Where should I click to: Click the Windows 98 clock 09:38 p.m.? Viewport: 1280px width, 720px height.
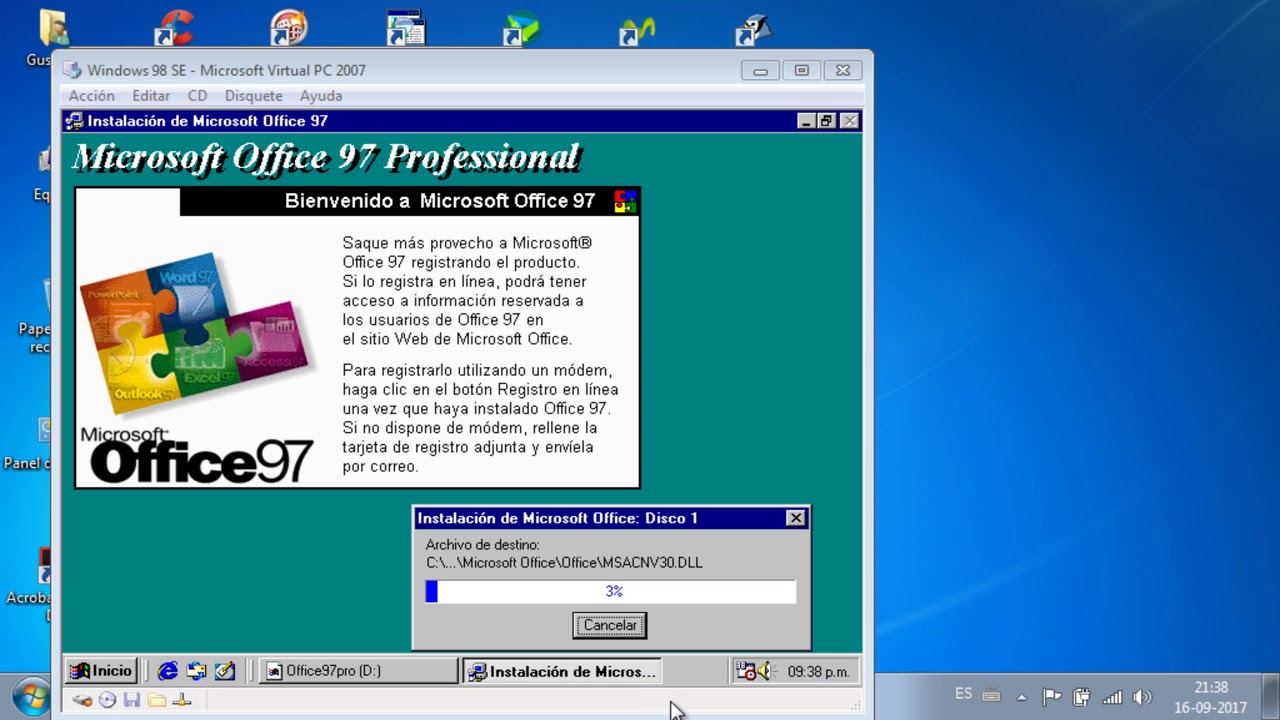pyautogui.click(x=818, y=672)
